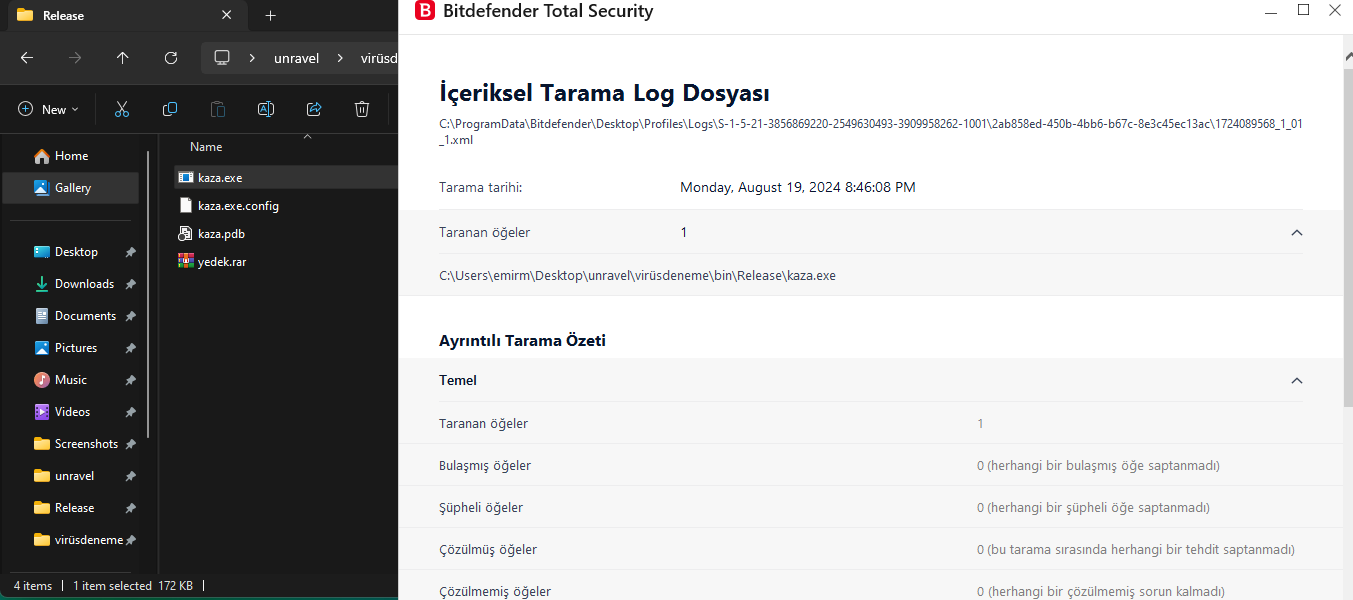Open a new Explorer tab
Screen dimensions: 1353x600
click(x=270, y=15)
